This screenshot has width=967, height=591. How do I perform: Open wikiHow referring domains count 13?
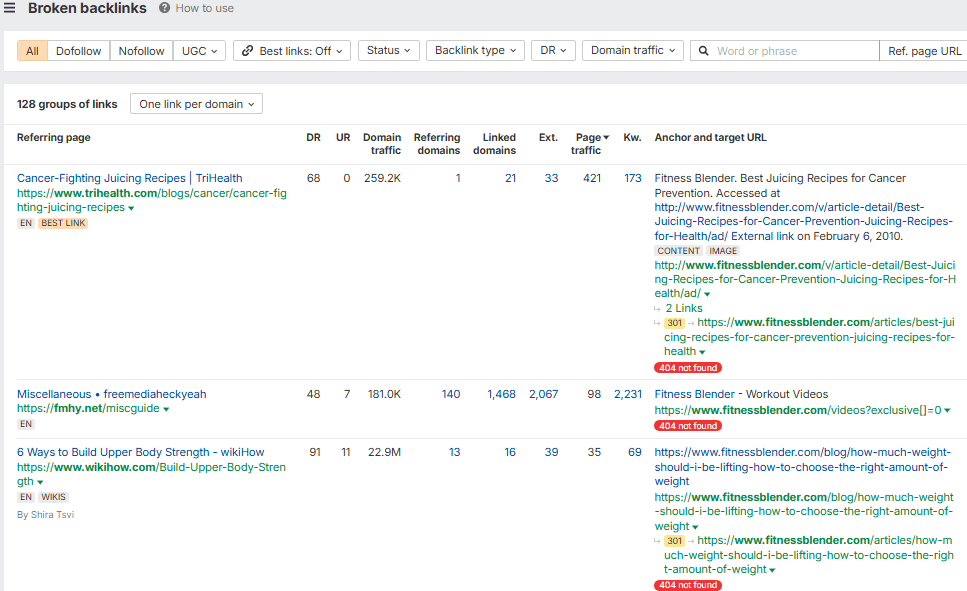click(x=455, y=452)
